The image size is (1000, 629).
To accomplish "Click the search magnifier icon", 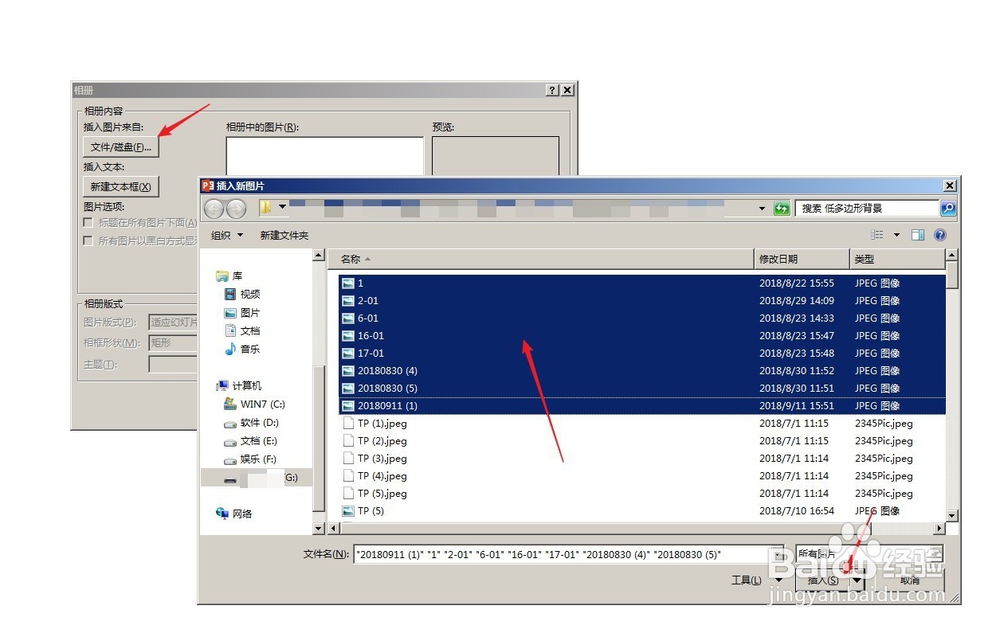I will click(x=948, y=209).
